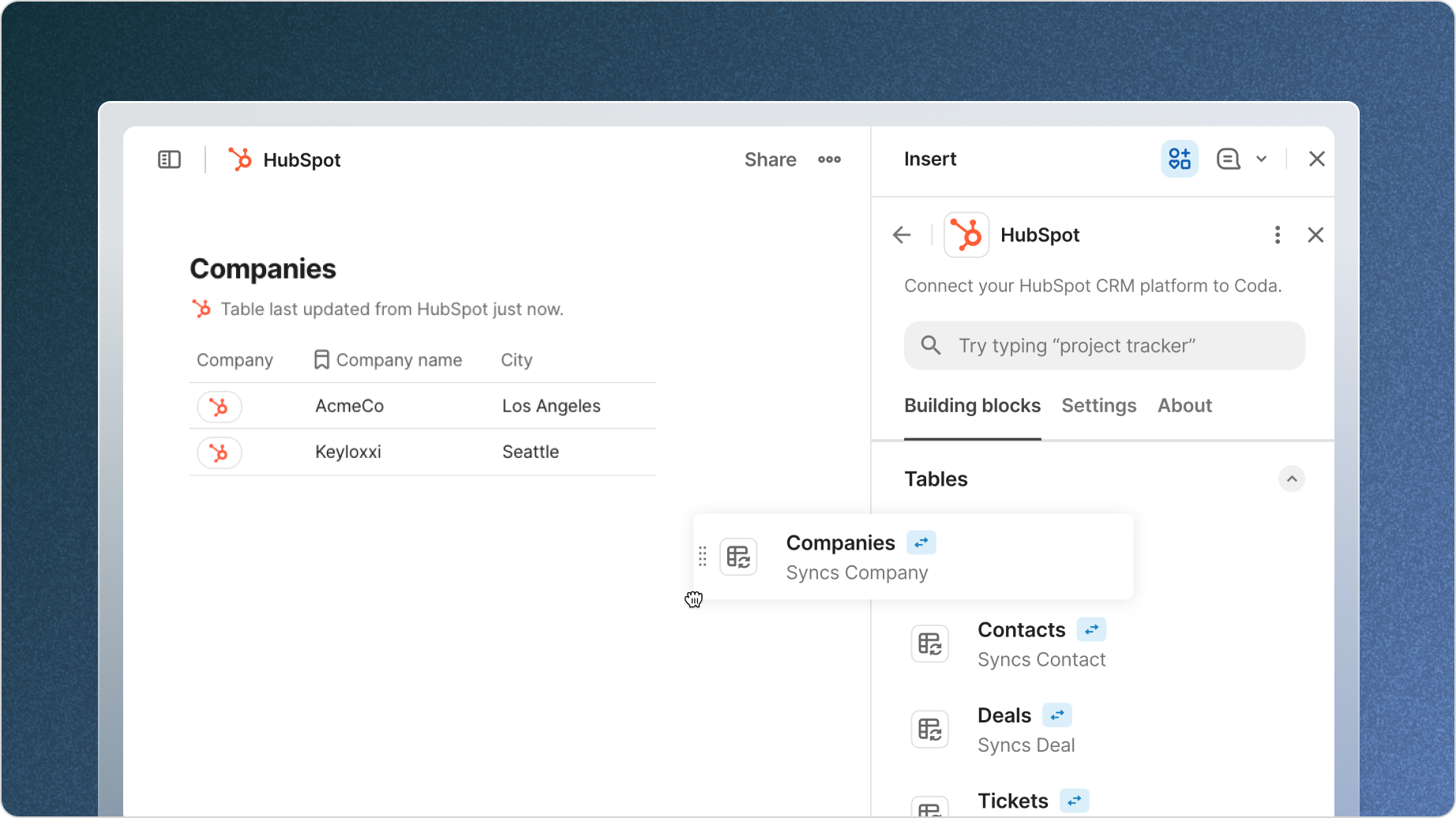
Task: Open the three-dot menu beside HubSpot
Action: click(x=1278, y=235)
